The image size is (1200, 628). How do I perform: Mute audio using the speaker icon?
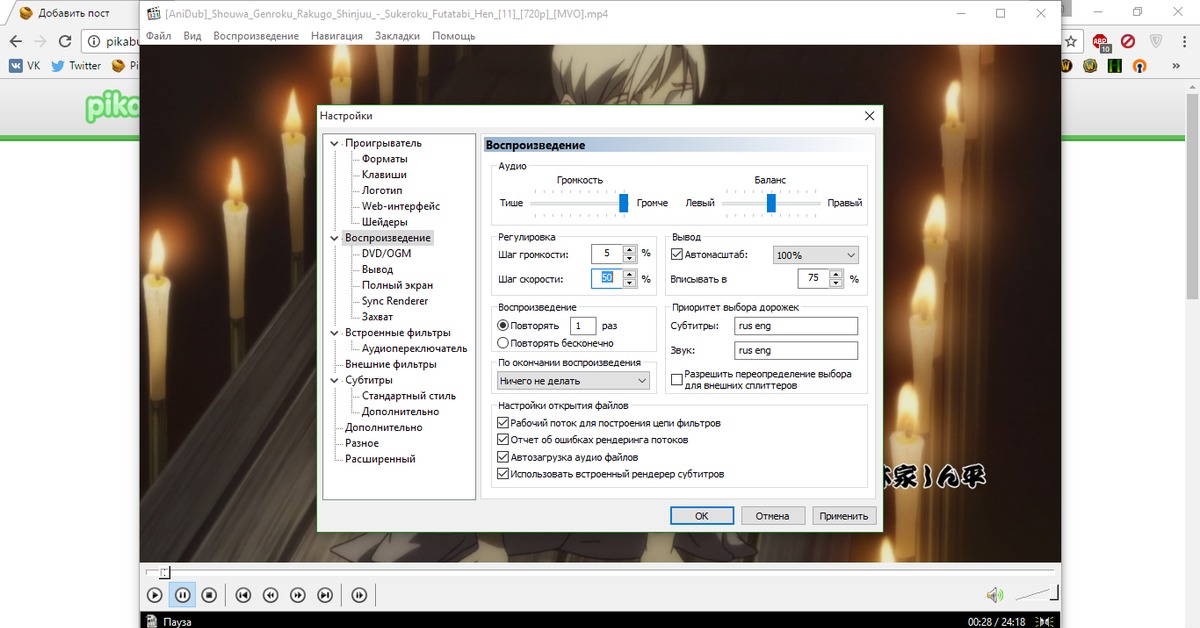[x=994, y=595]
